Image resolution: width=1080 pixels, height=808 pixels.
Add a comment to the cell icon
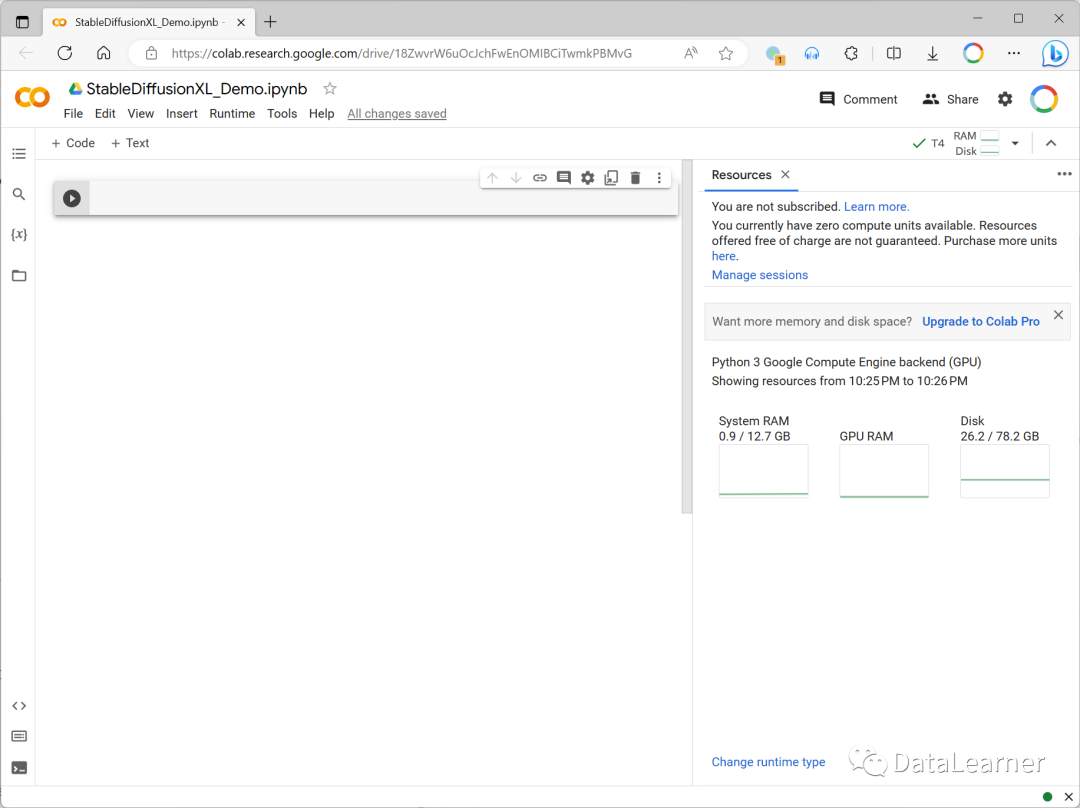563,178
